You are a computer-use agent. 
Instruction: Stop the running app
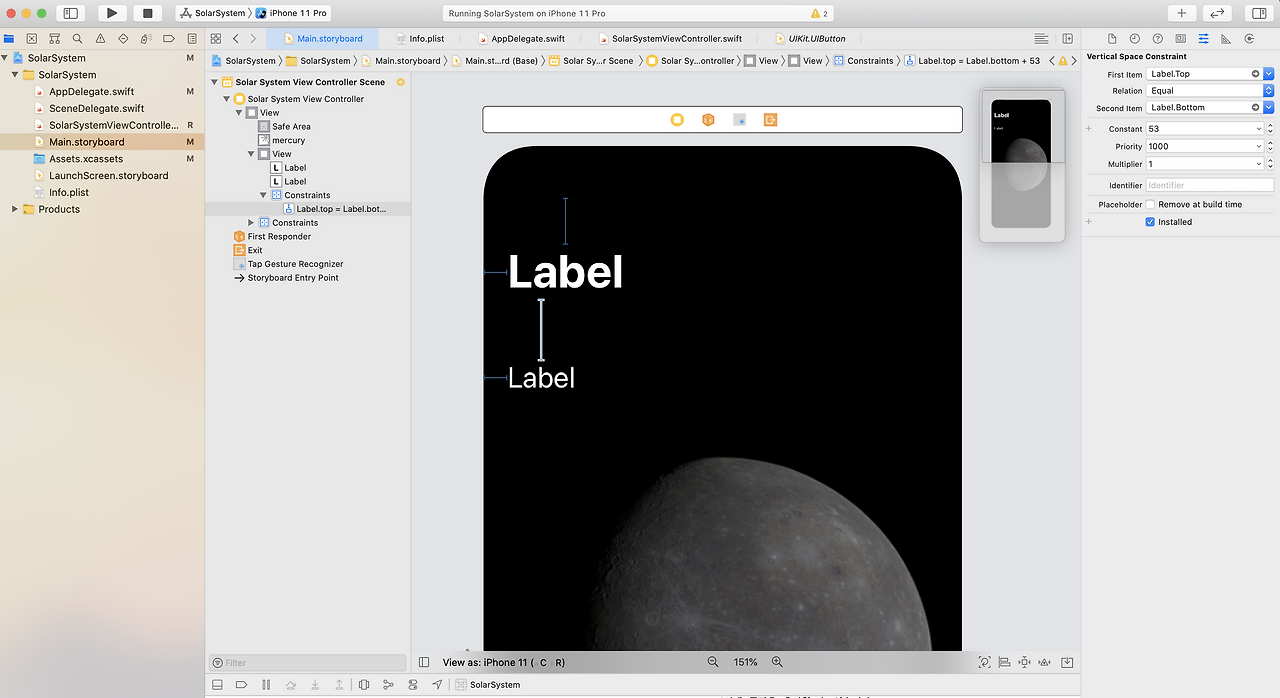coord(147,13)
